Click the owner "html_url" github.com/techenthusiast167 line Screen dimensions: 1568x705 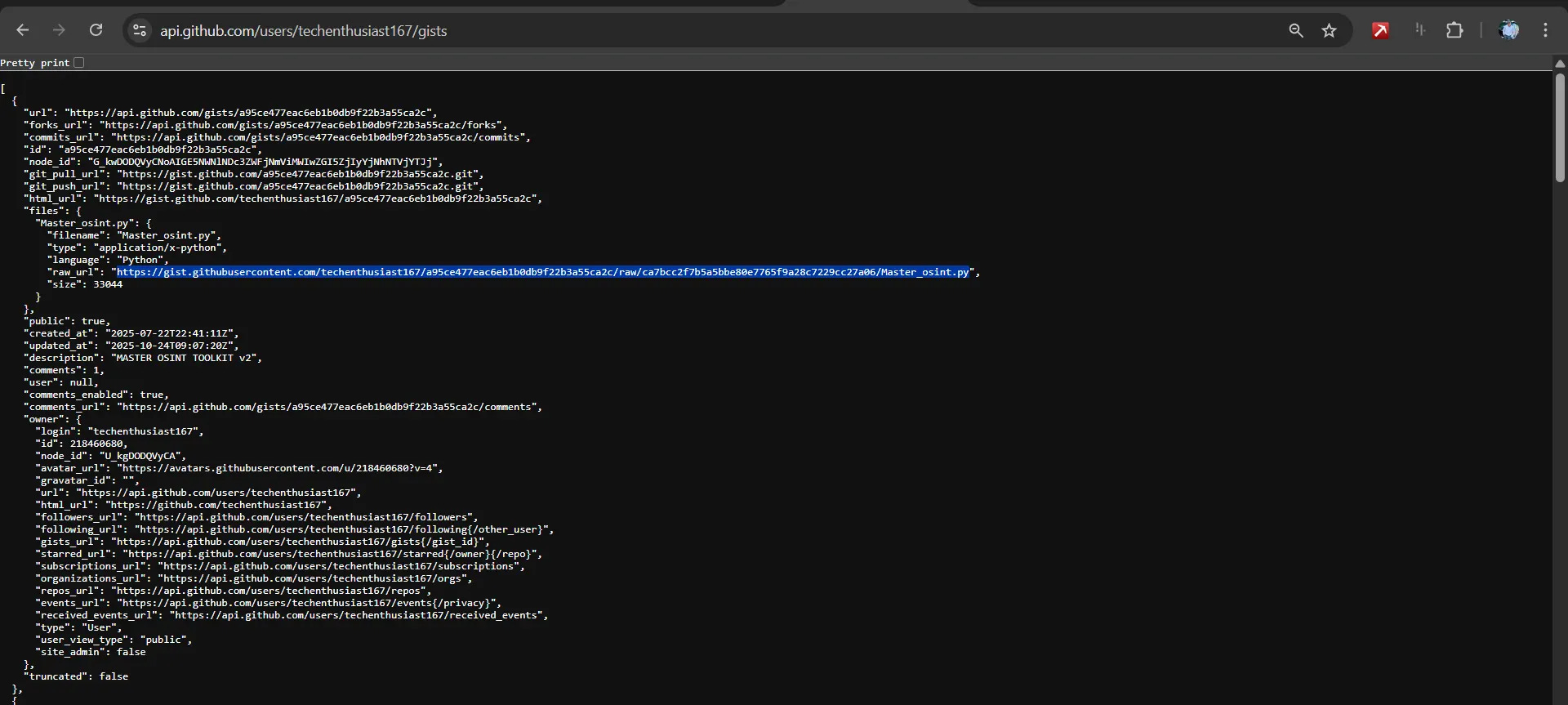[184, 505]
